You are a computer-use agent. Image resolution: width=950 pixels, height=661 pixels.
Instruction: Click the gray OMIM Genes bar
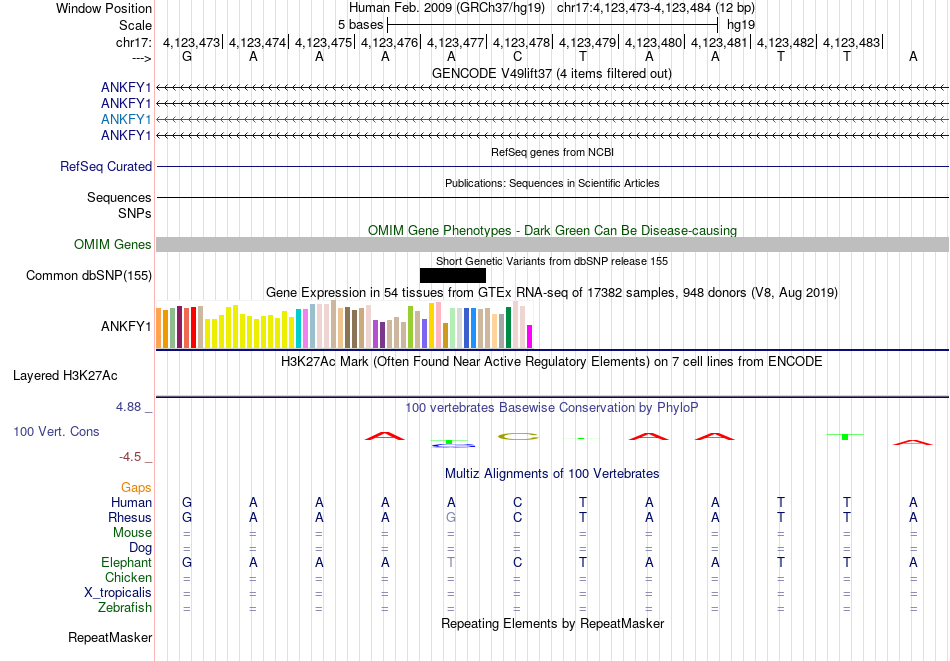[553, 244]
